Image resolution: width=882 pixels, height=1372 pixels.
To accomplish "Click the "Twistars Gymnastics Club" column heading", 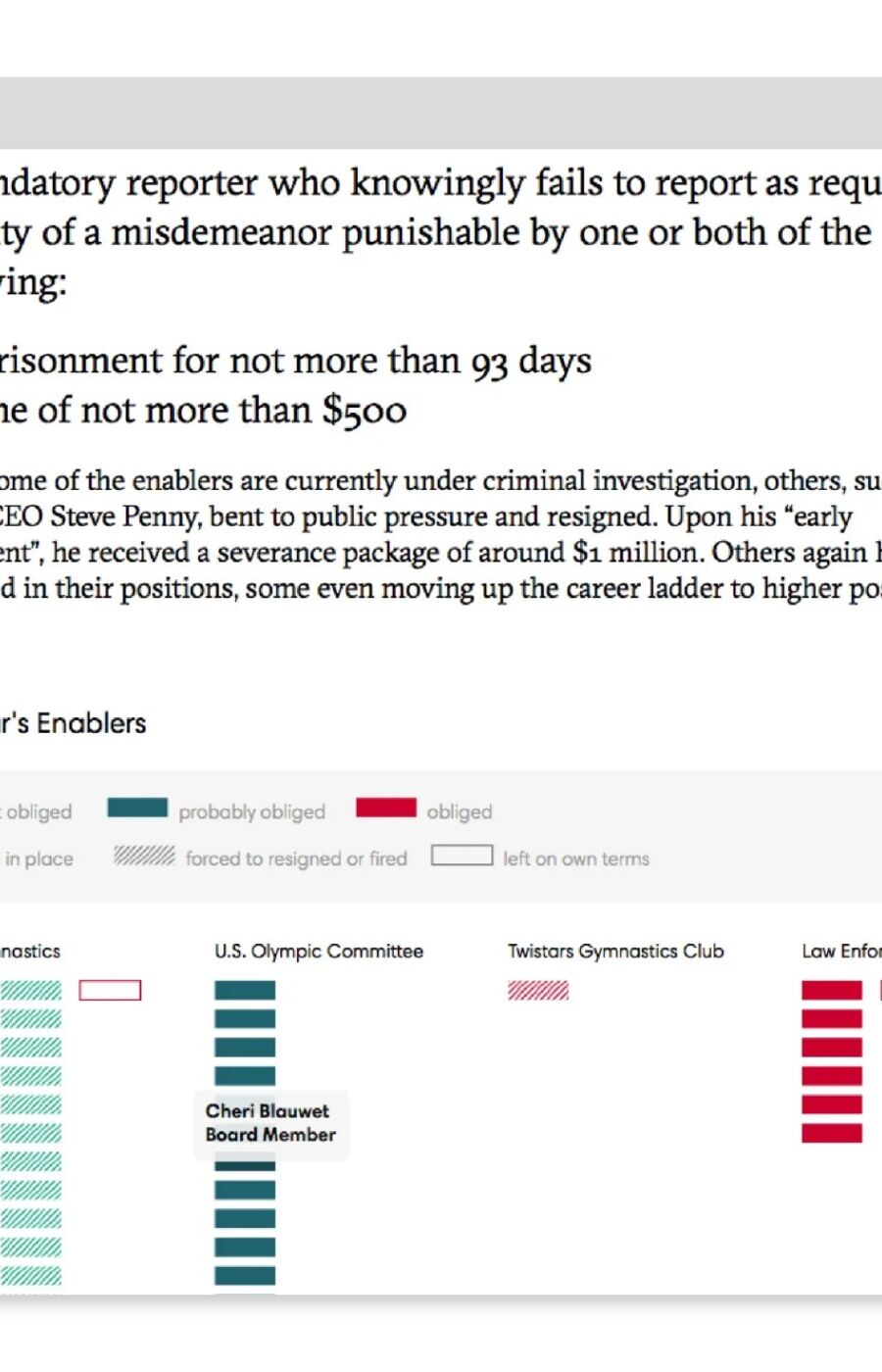I will 615,952.
